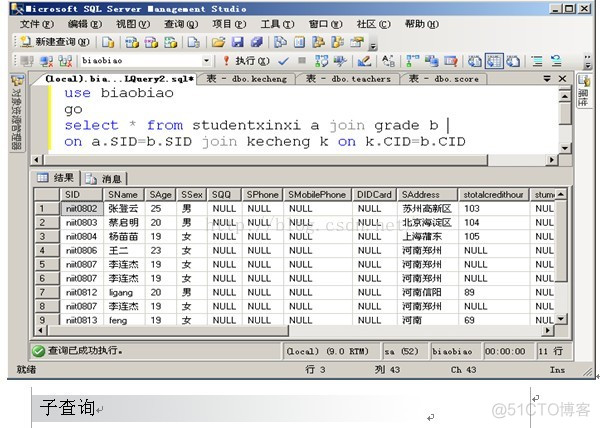
Task: Click the results grid horizontal scrollbar thumb
Action: pyautogui.click(x=168, y=330)
